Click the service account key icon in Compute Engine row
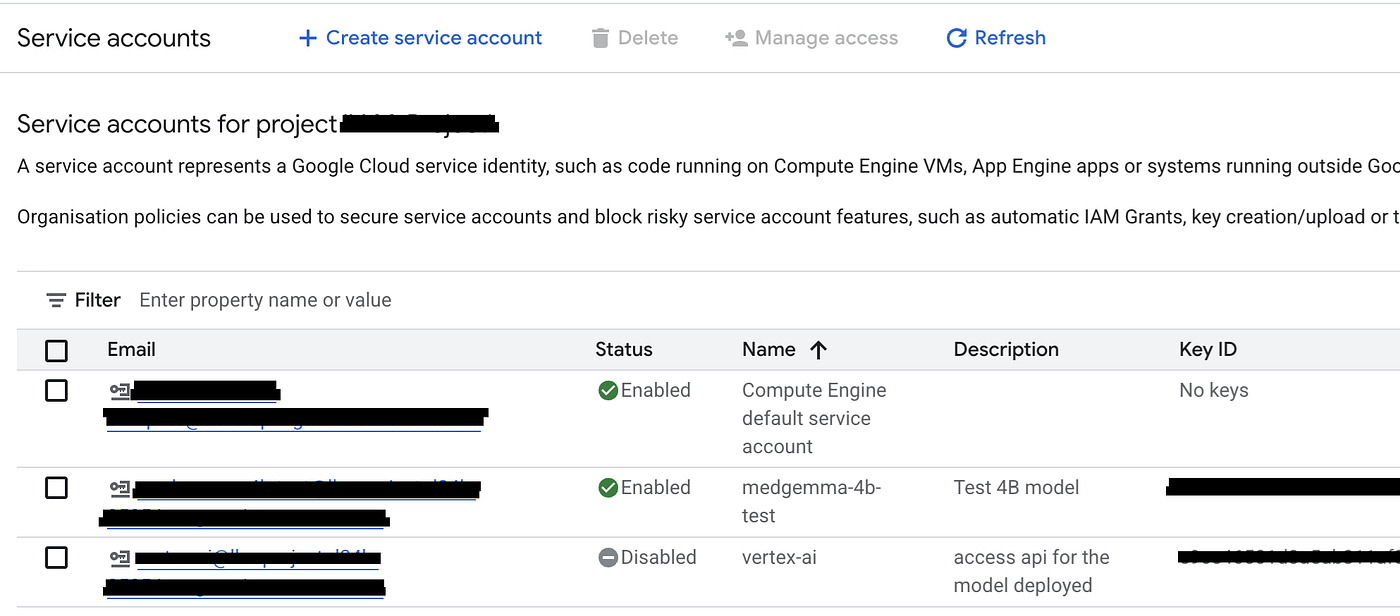The image size is (1400, 616). (x=119, y=390)
